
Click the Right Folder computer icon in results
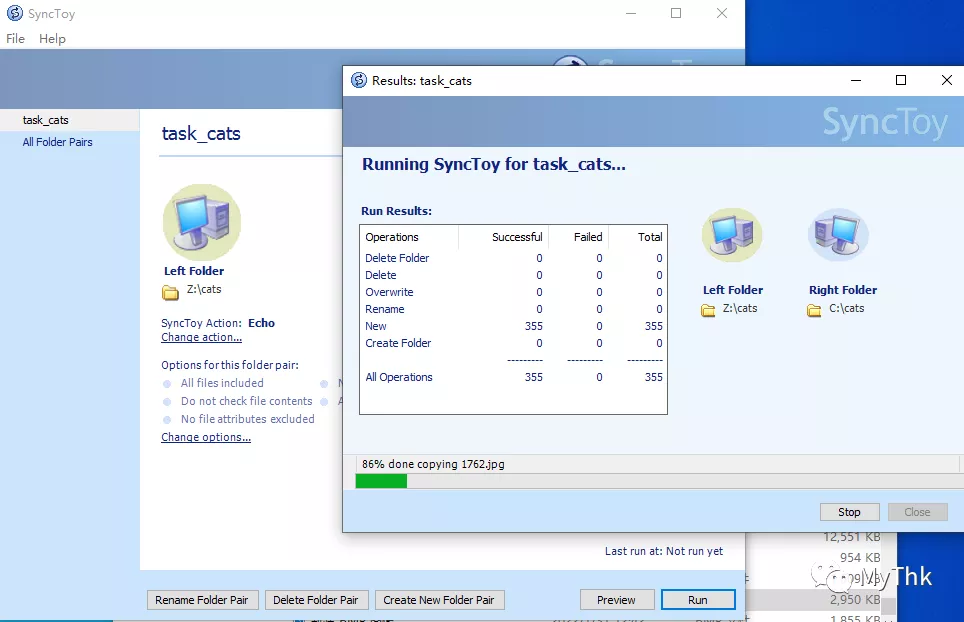tap(838, 237)
